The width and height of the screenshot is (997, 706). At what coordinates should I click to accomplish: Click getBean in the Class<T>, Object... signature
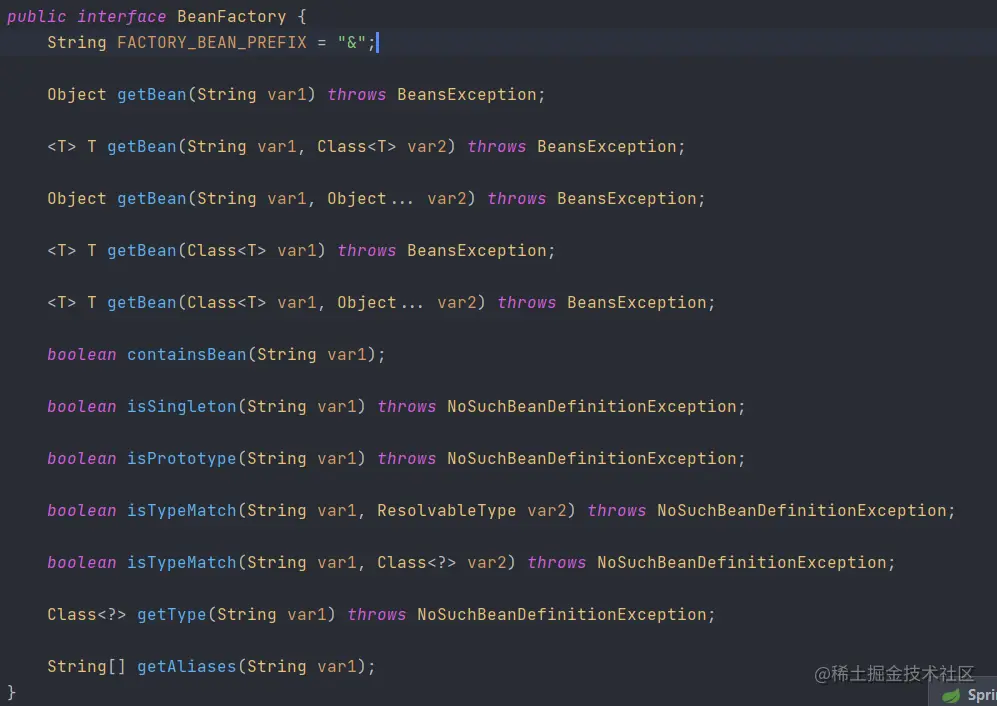coord(142,303)
